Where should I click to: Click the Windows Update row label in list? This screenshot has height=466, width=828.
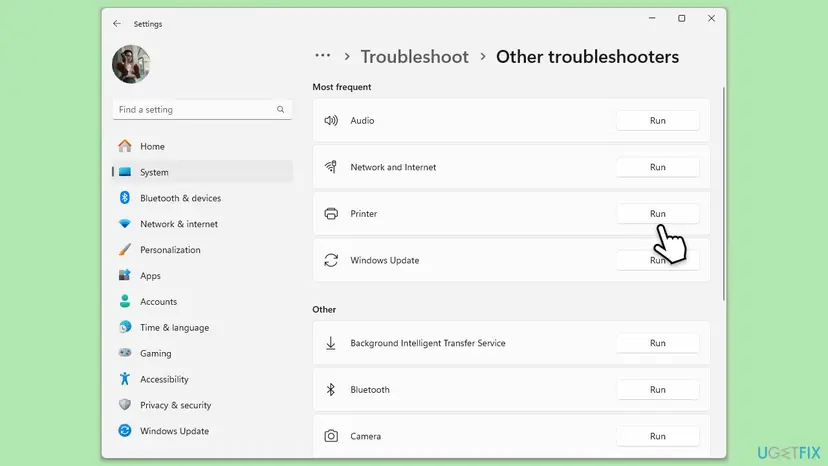pyautogui.click(x=385, y=260)
